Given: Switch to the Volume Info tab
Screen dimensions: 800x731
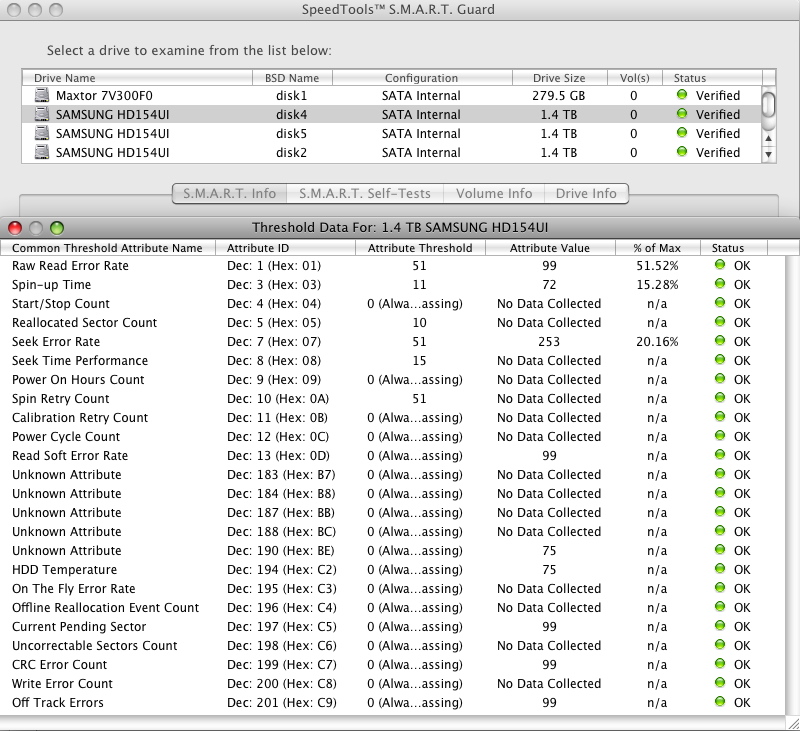Looking at the screenshot, I should (x=494, y=193).
